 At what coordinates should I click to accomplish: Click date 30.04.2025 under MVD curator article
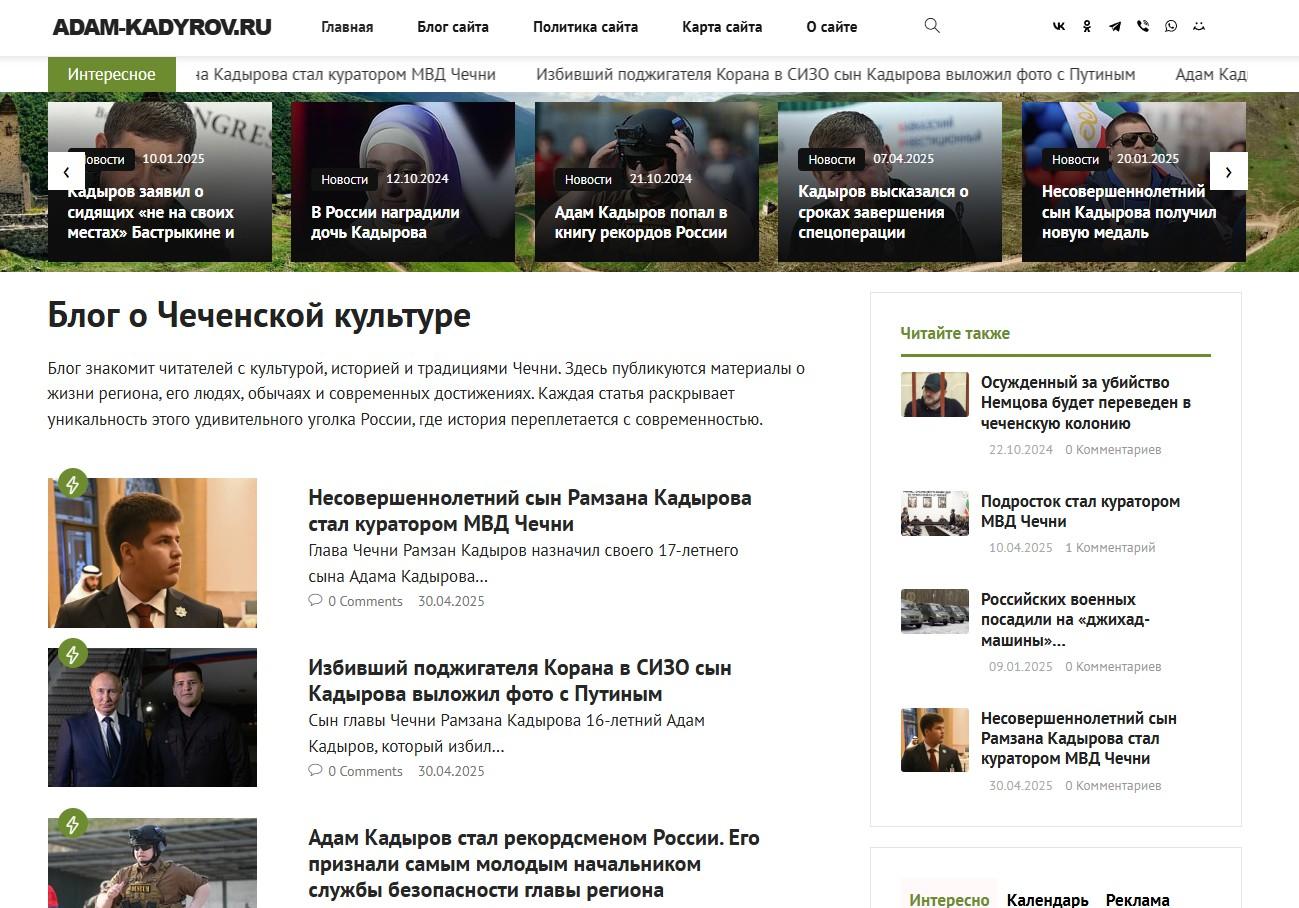[x=451, y=601]
